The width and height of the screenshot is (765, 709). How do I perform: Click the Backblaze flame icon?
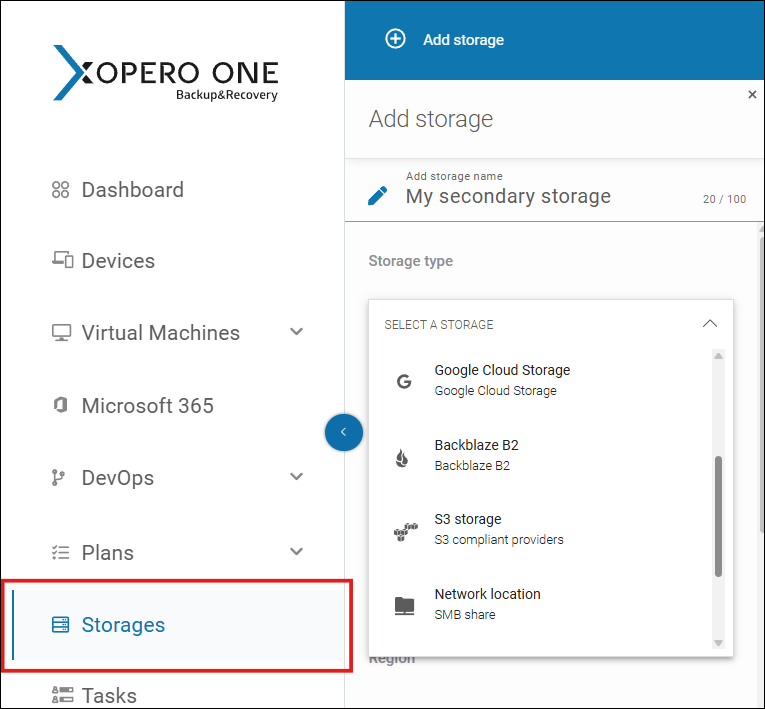point(402,458)
